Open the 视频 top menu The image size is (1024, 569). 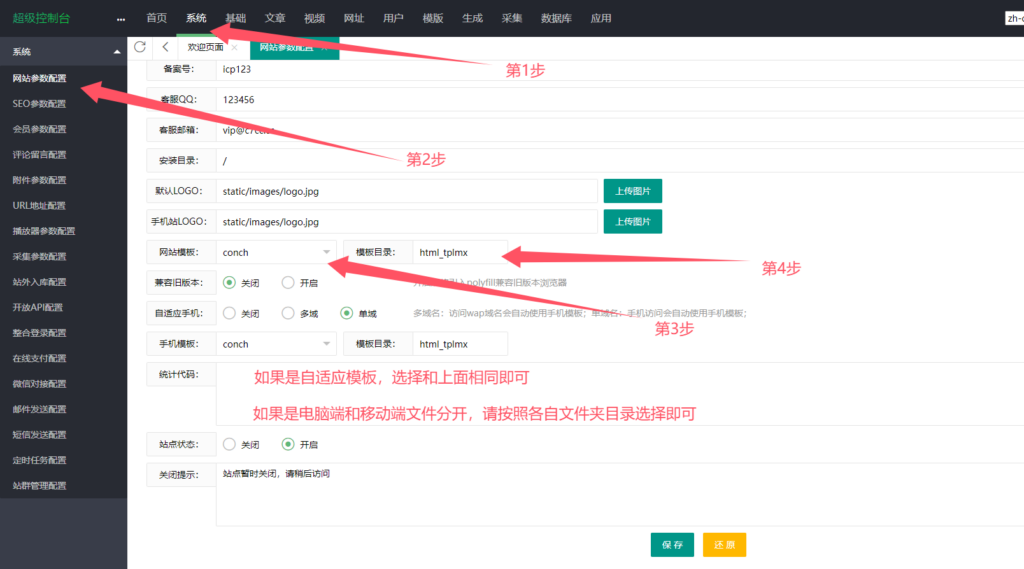(314, 18)
